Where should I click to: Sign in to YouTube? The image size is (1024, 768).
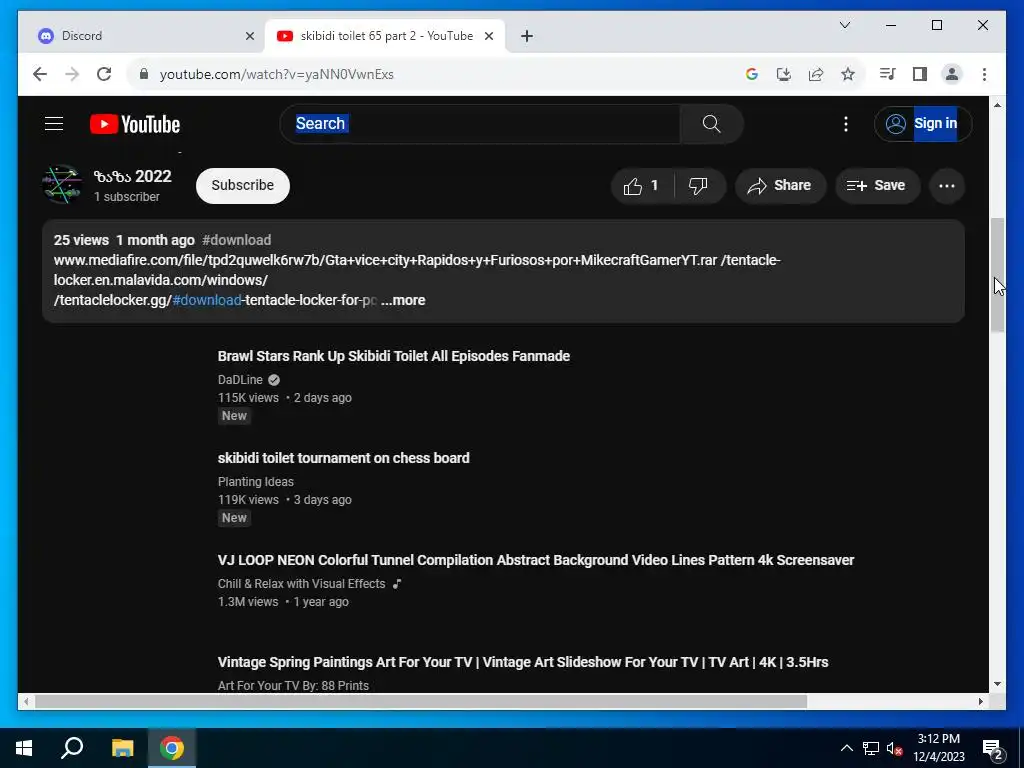(923, 123)
